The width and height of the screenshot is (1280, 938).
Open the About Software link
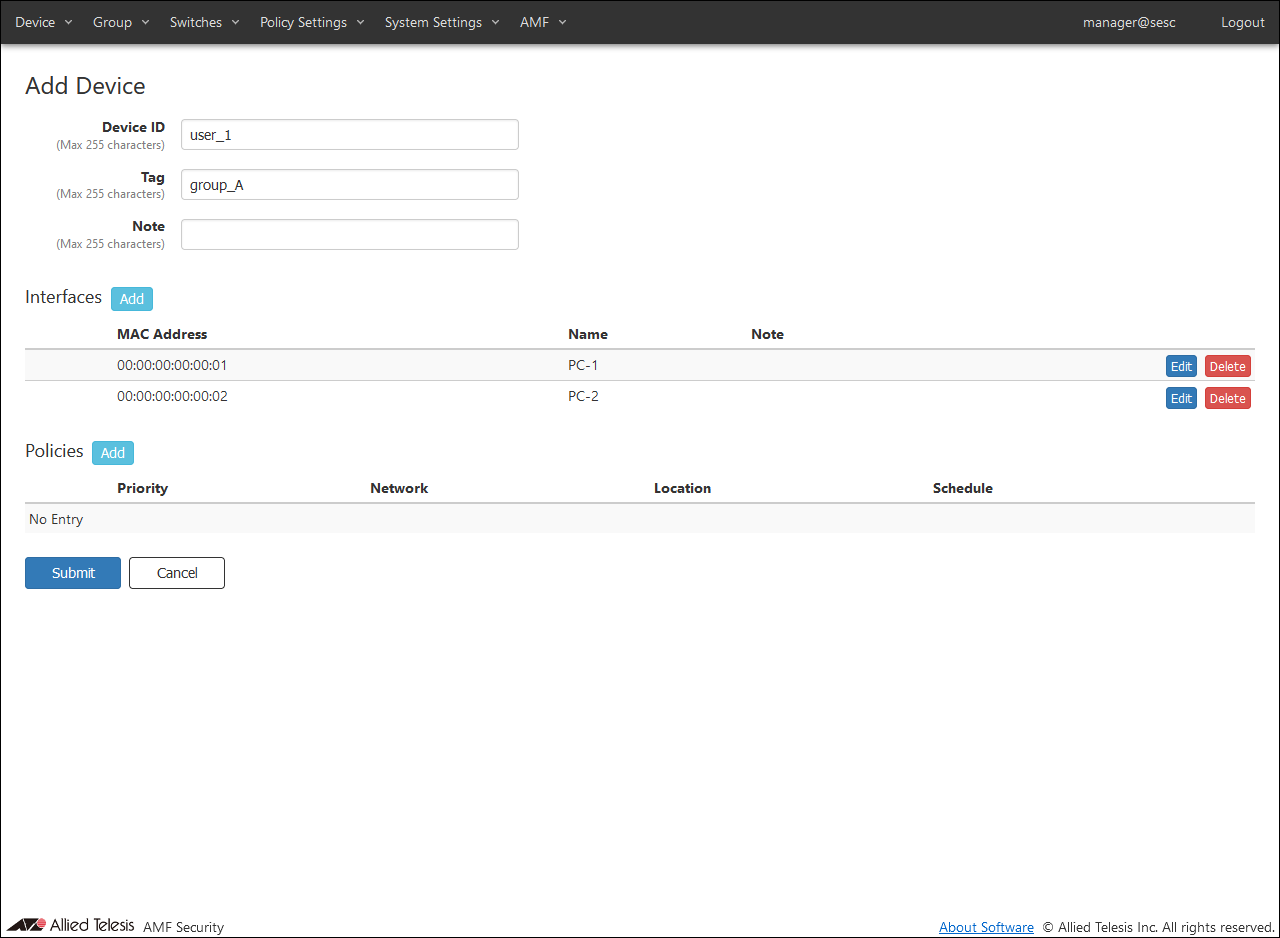coord(986,927)
